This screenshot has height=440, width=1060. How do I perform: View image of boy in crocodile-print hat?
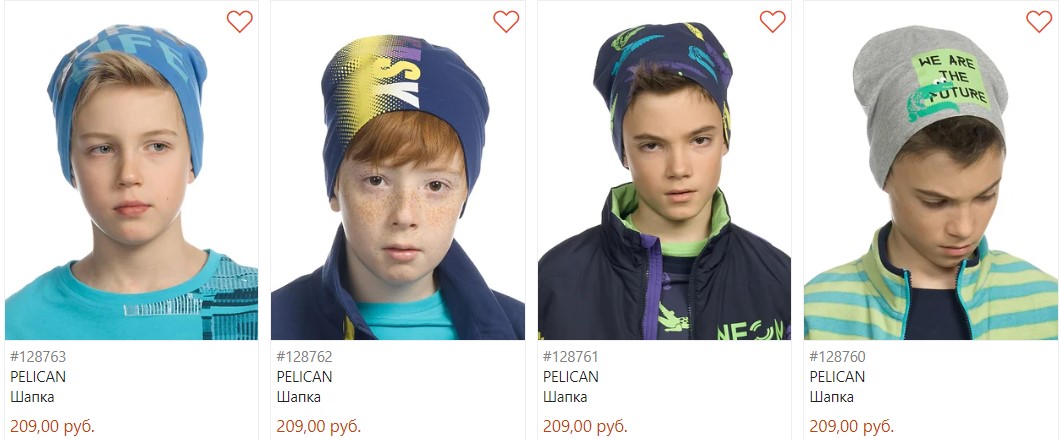(665, 172)
